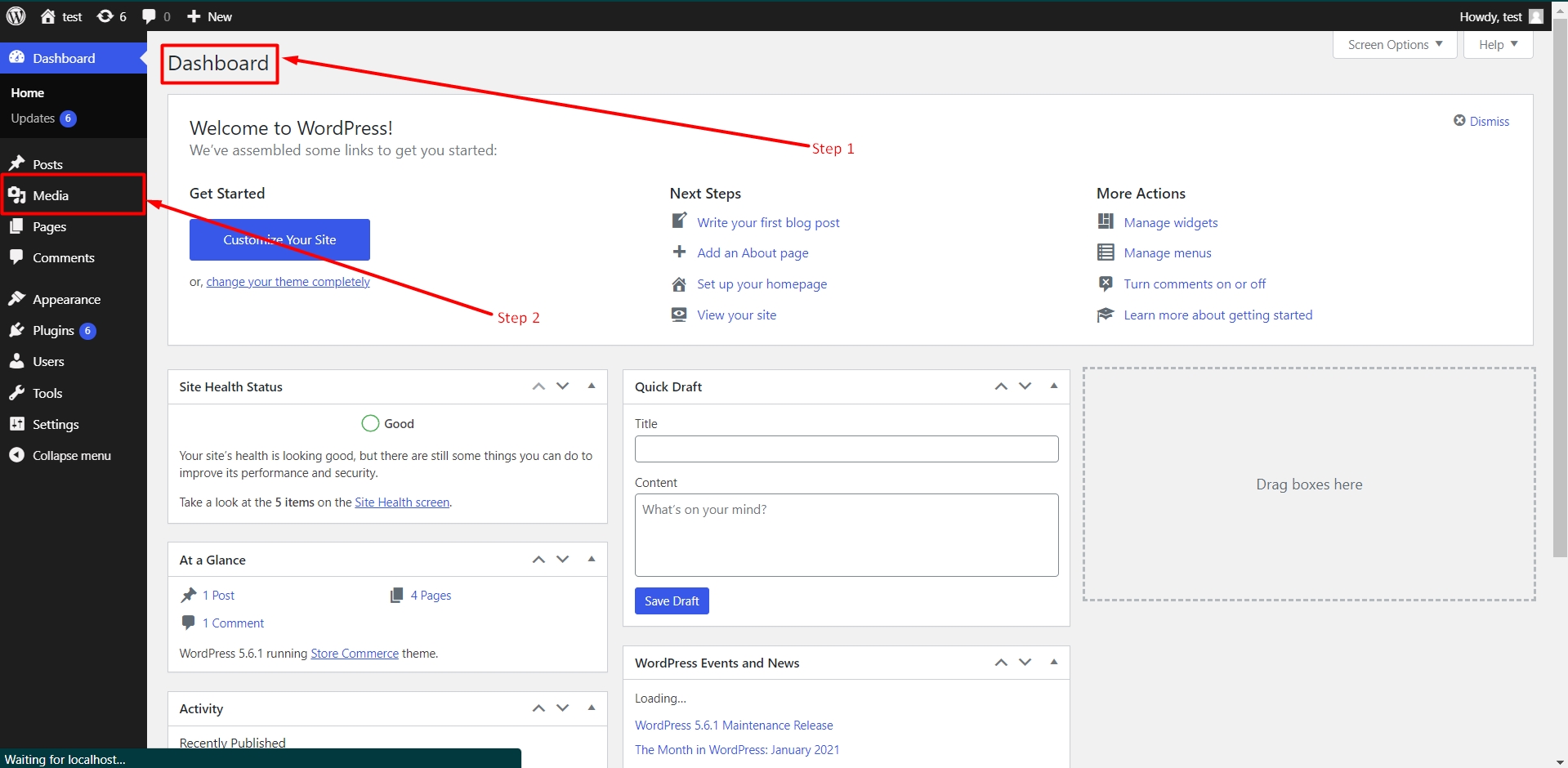Click the icon beside Turn comments on or off
Screen dimensions: 1568x768
coord(1106,284)
